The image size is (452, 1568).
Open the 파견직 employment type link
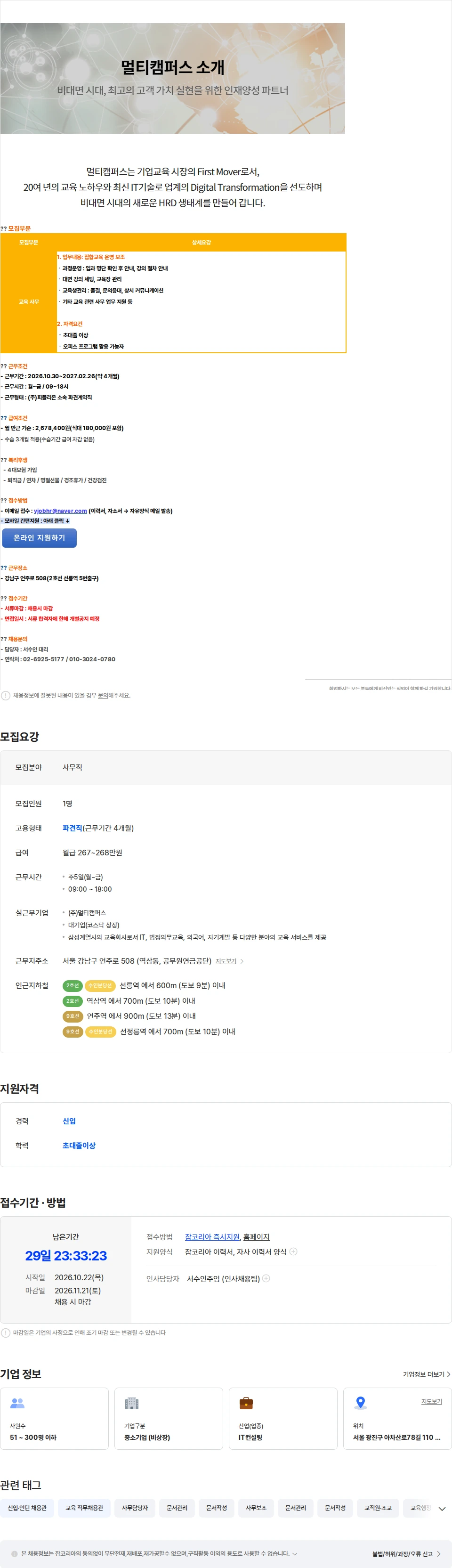[73, 828]
